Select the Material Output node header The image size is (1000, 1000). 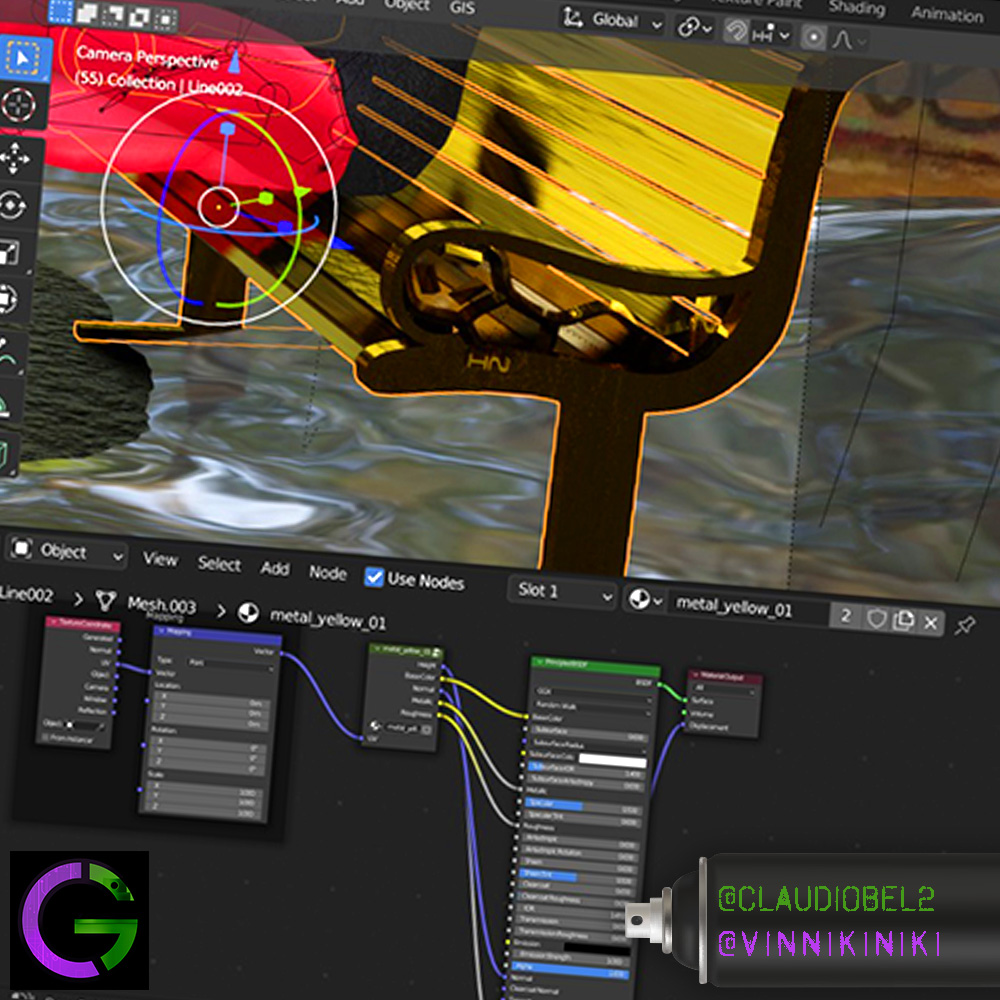click(x=725, y=675)
